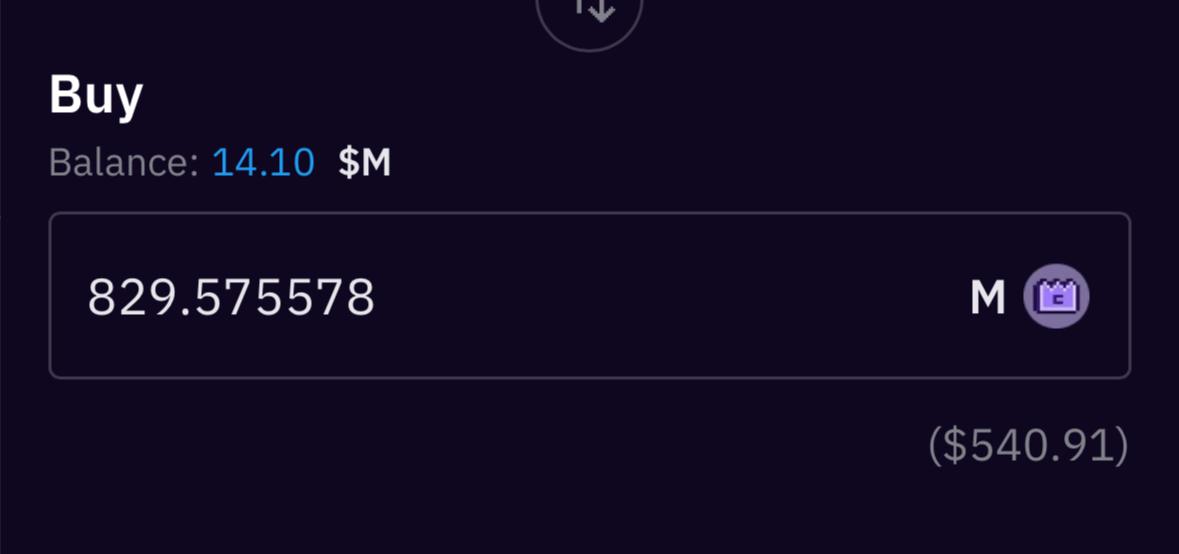Click the ($540.91) dollar value text
This screenshot has height=554, width=1179.
[x=1027, y=446]
